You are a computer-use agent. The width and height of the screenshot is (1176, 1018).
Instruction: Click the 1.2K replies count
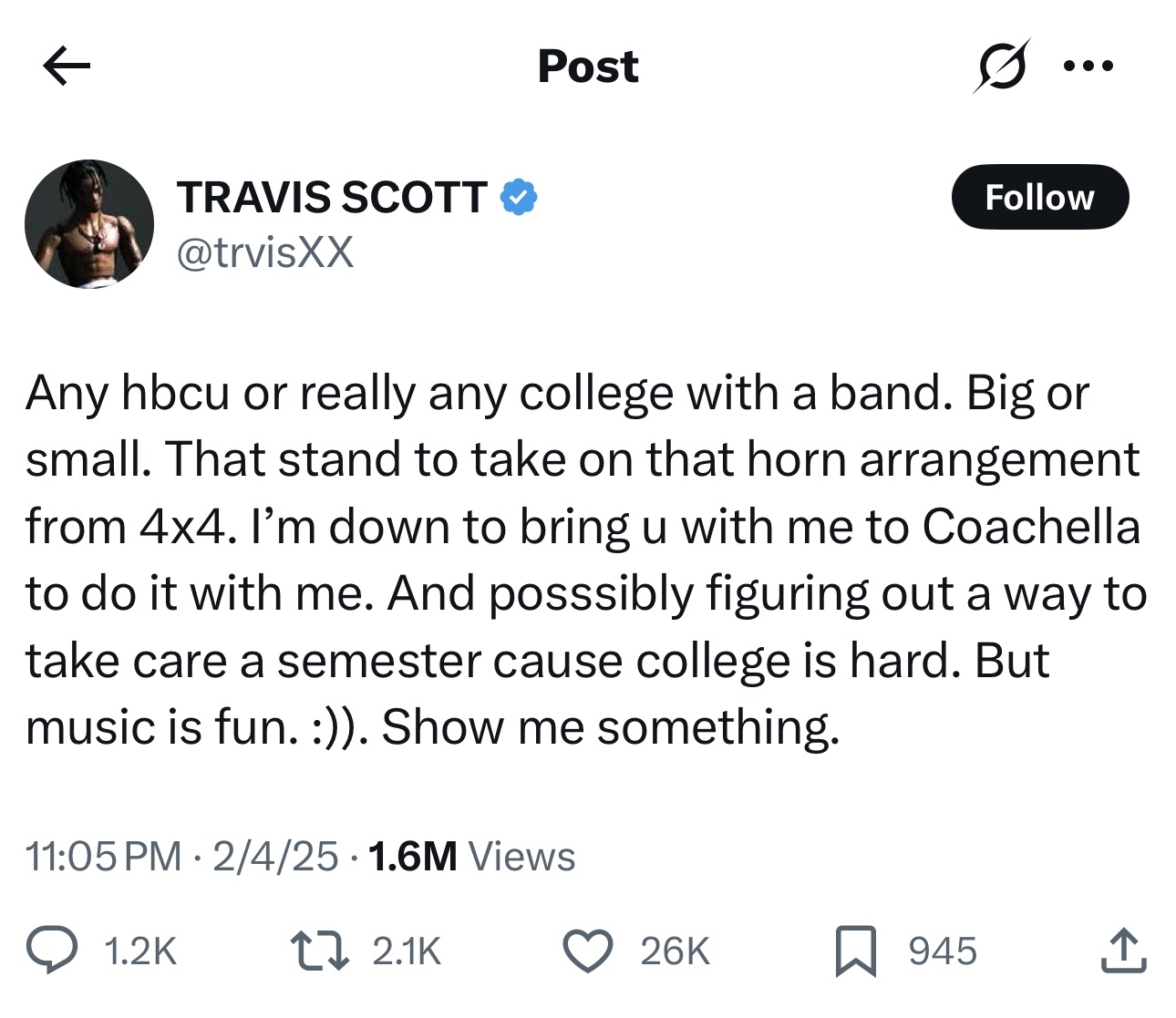coord(140,951)
